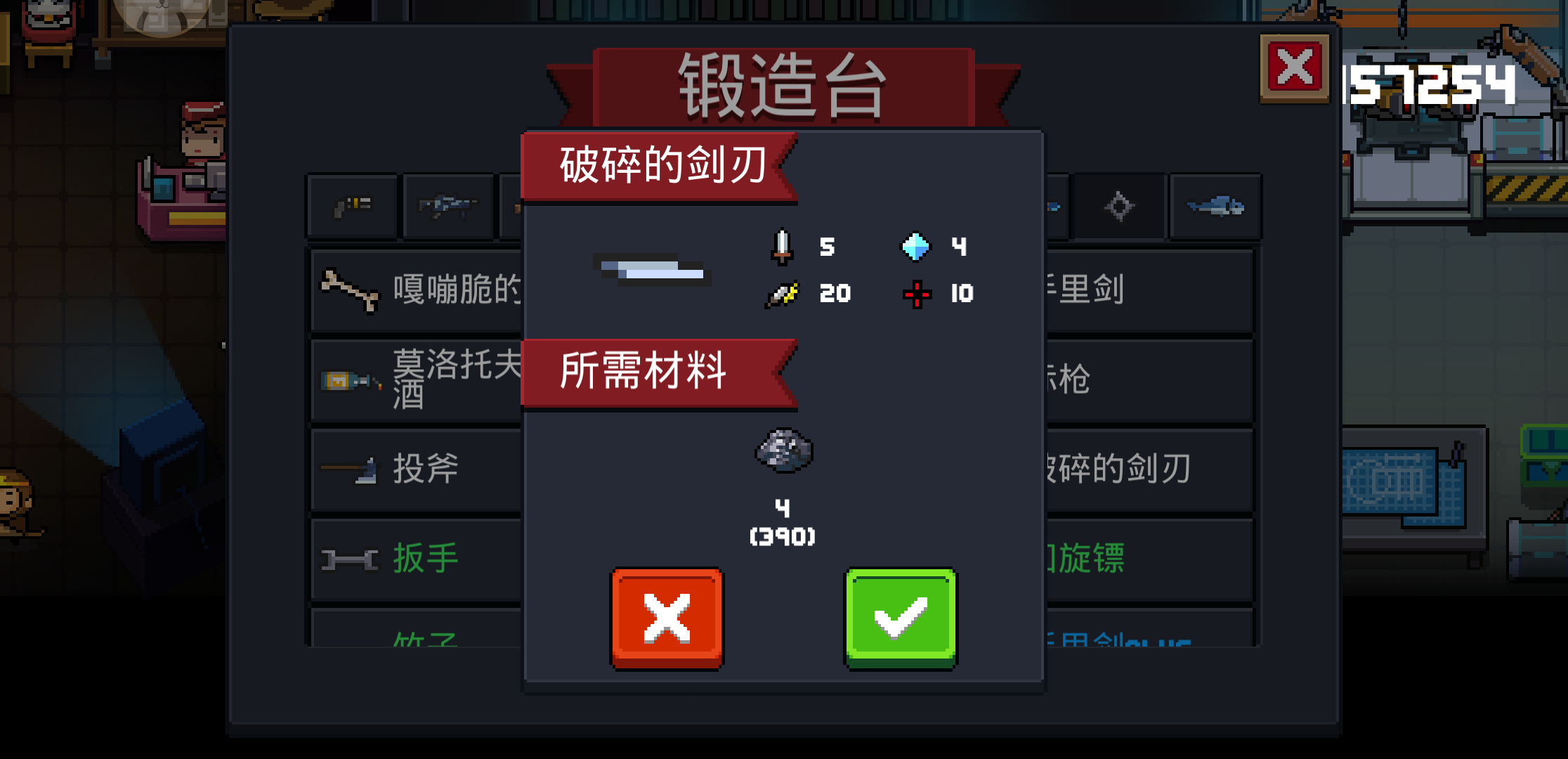
Task: Click the wrench icon beside 扳手
Action: [x=349, y=559]
